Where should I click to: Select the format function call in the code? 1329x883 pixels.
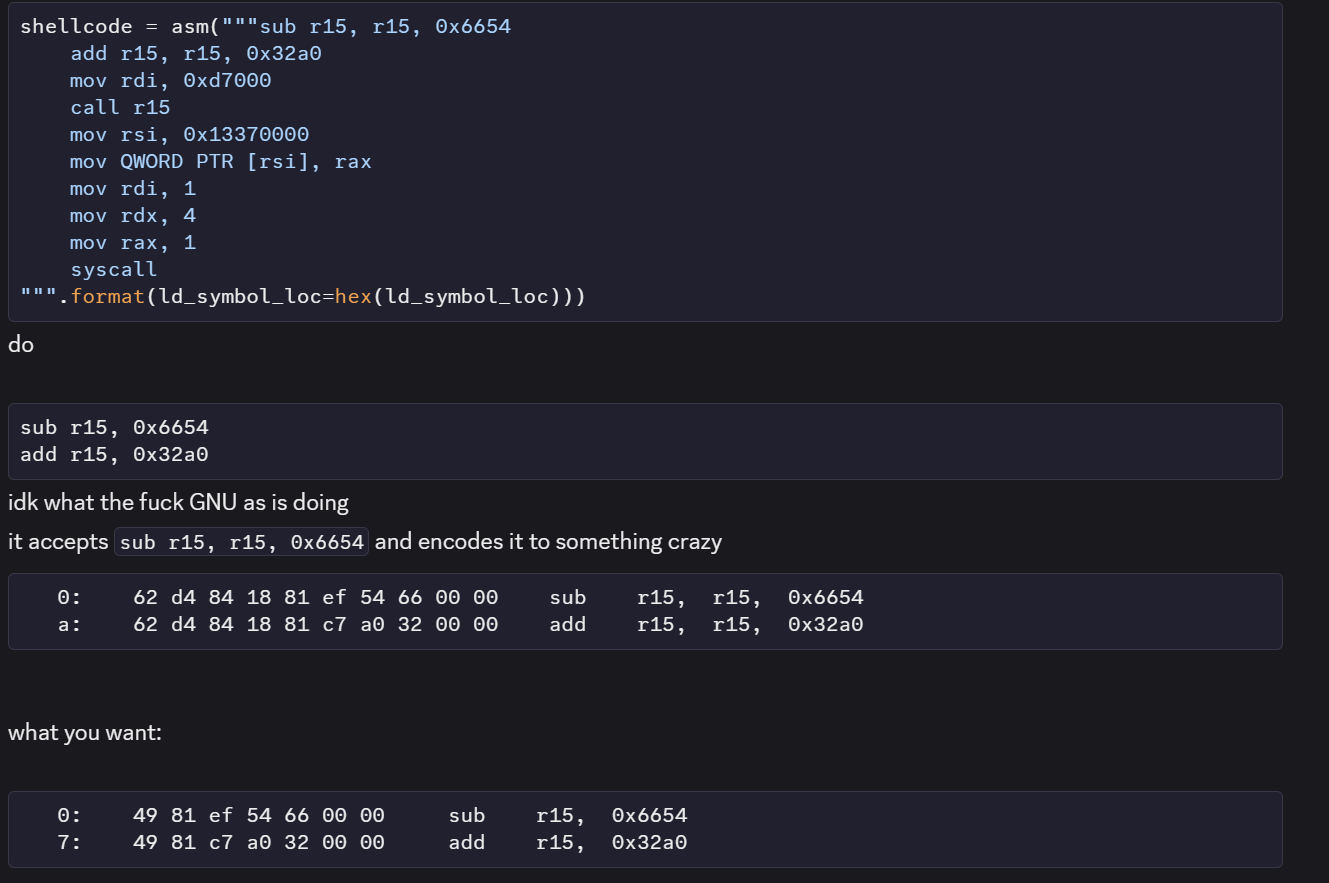[109, 296]
